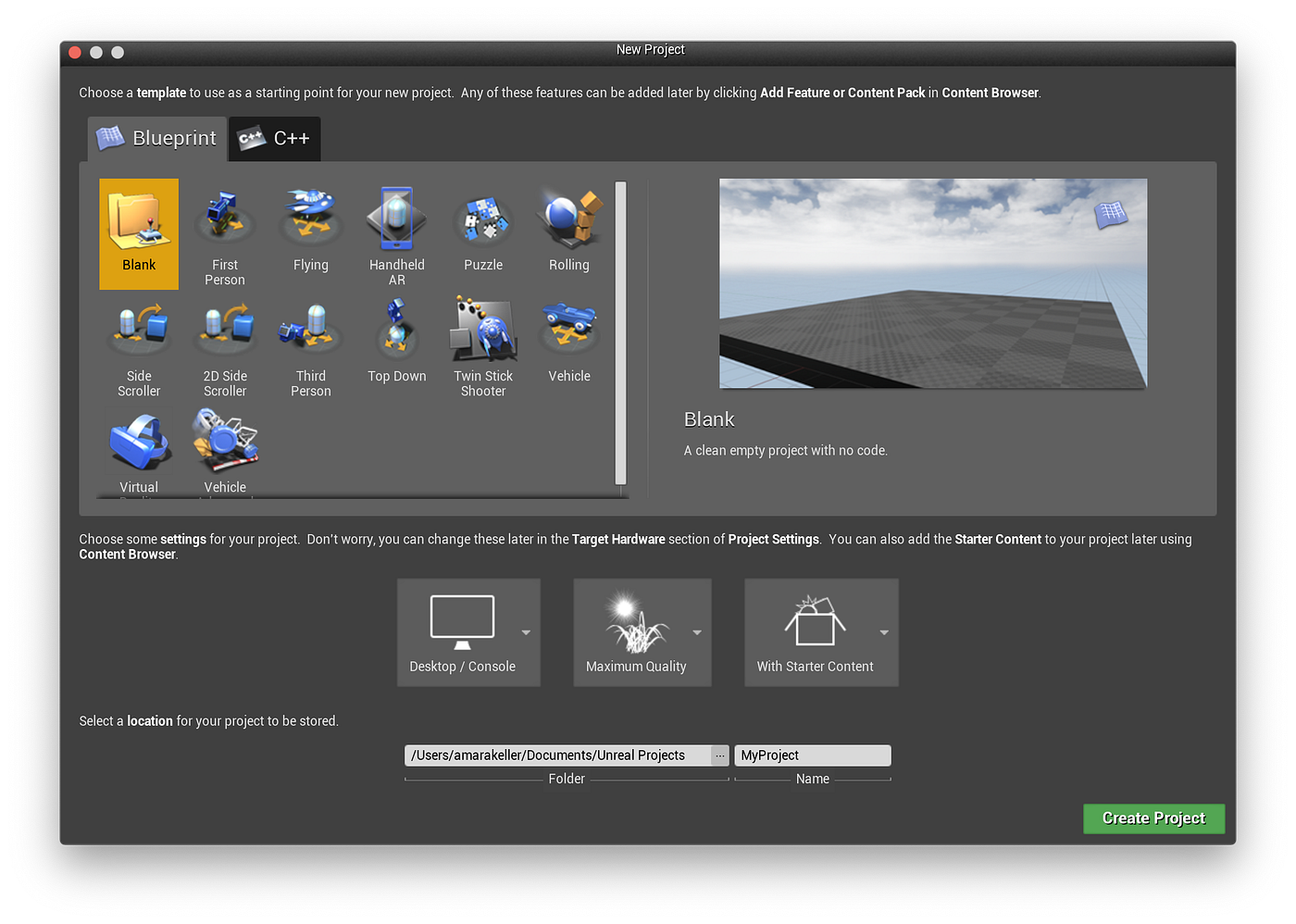Pick the Third Person template

click(x=310, y=344)
